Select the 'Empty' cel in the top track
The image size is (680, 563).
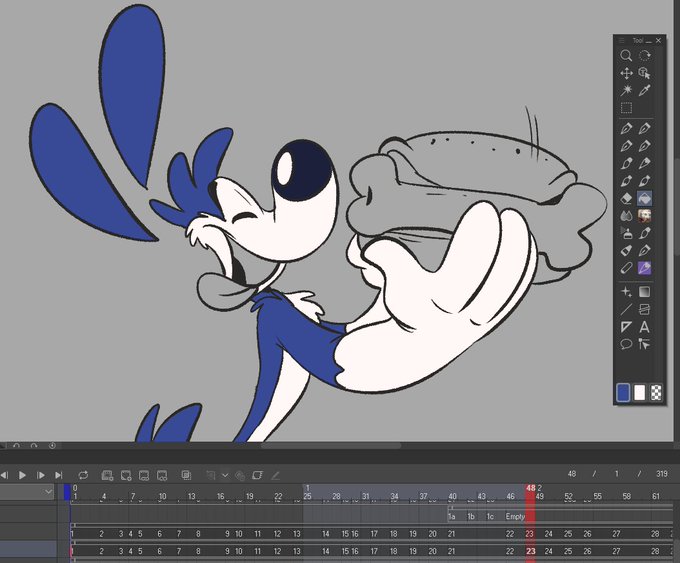tap(515, 517)
